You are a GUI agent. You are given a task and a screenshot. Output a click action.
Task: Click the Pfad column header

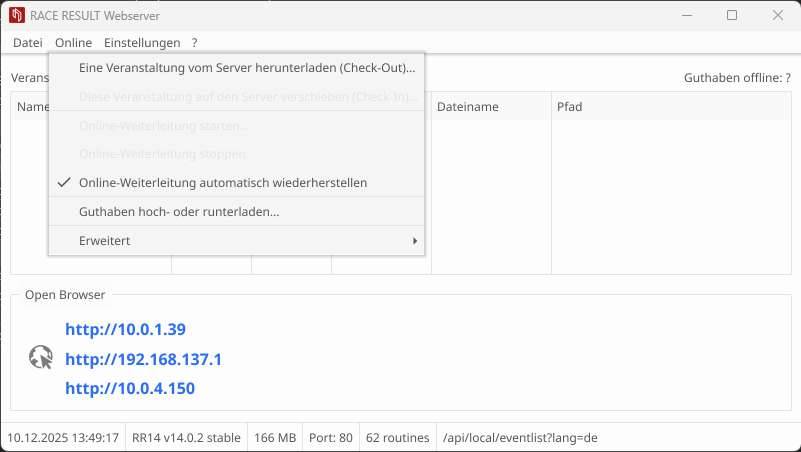571,107
